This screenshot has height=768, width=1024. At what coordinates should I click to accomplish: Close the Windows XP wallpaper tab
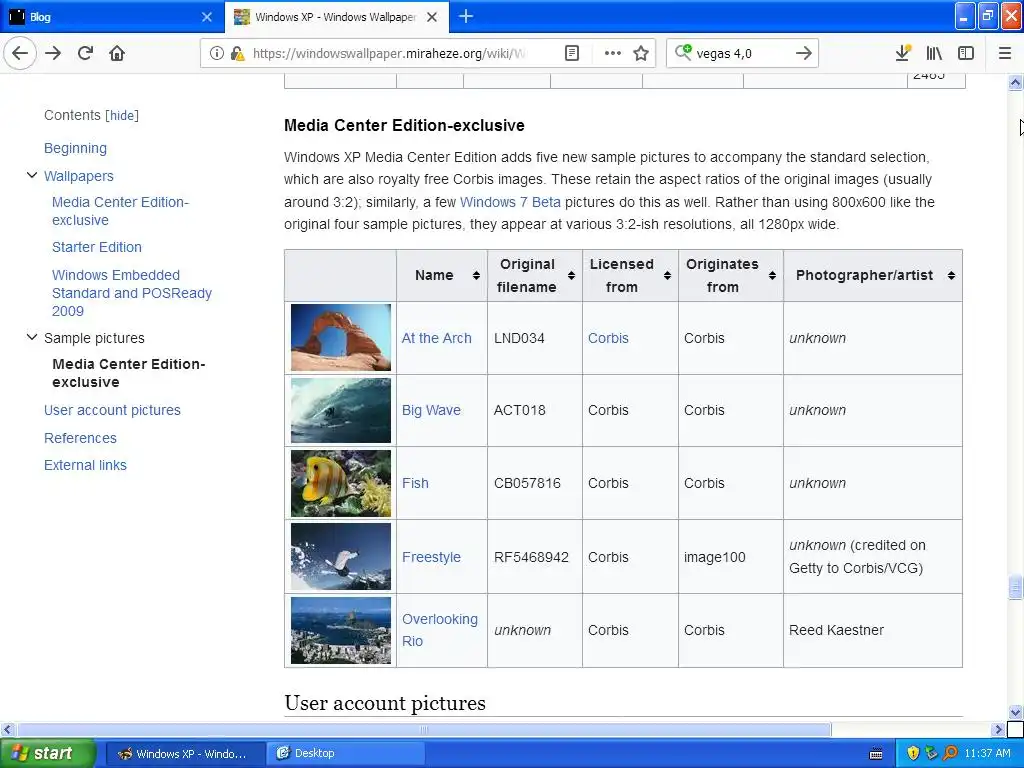(432, 17)
